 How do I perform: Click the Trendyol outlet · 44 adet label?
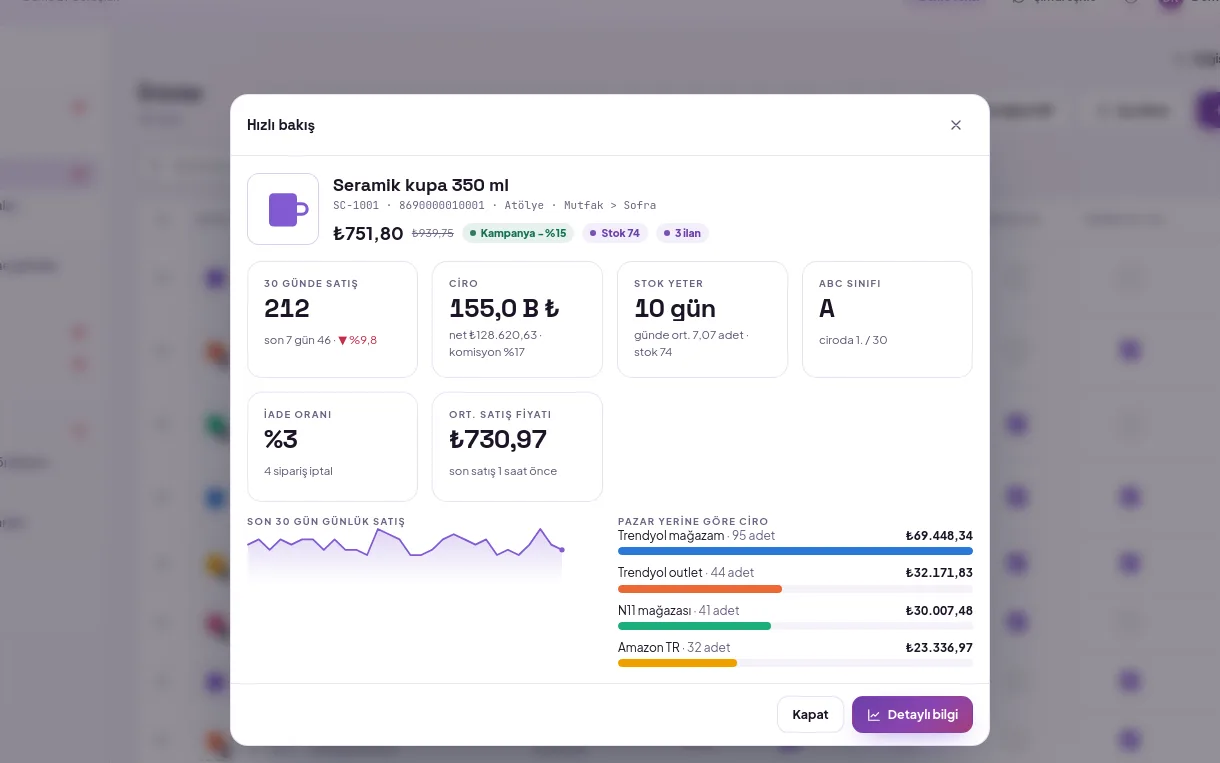(686, 573)
